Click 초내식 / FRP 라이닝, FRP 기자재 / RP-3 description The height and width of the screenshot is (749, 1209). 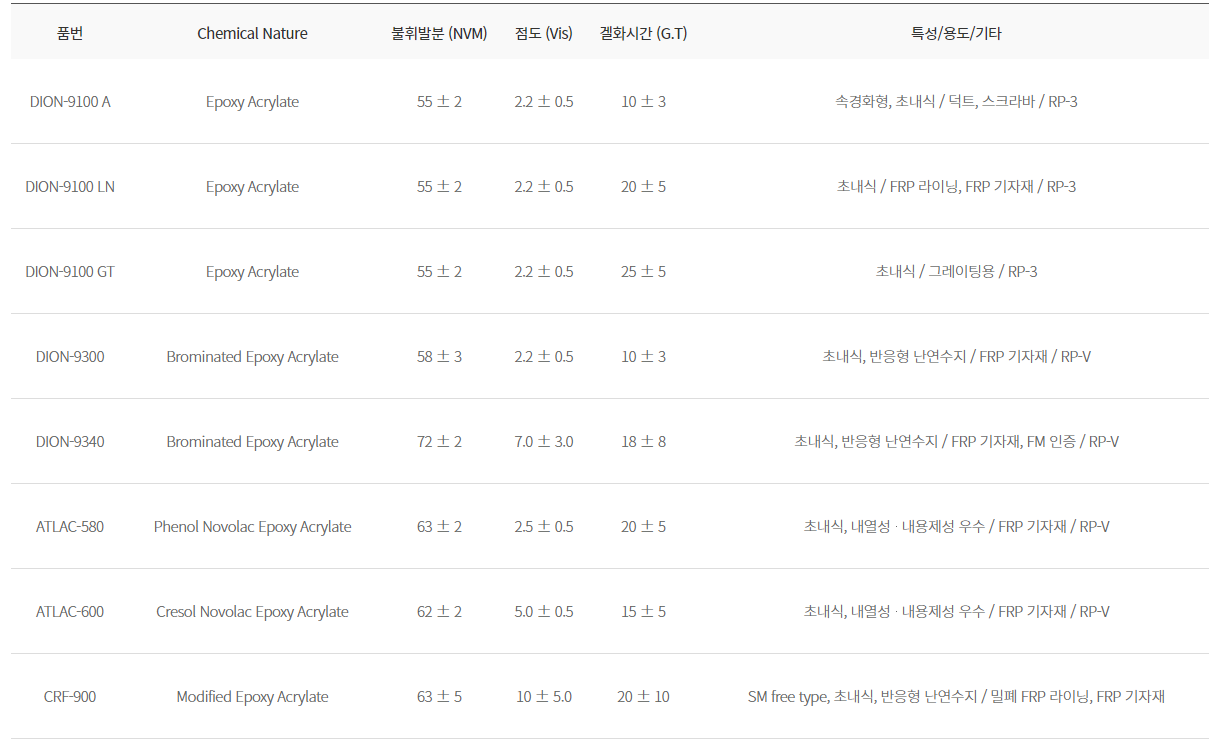pyautogui.click(x=956, y=187)
